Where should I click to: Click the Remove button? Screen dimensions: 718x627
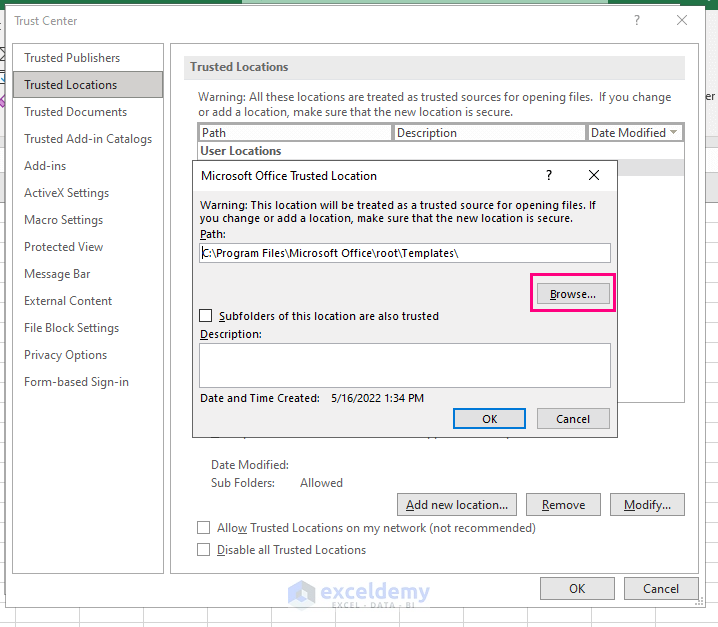pos(563,504)
